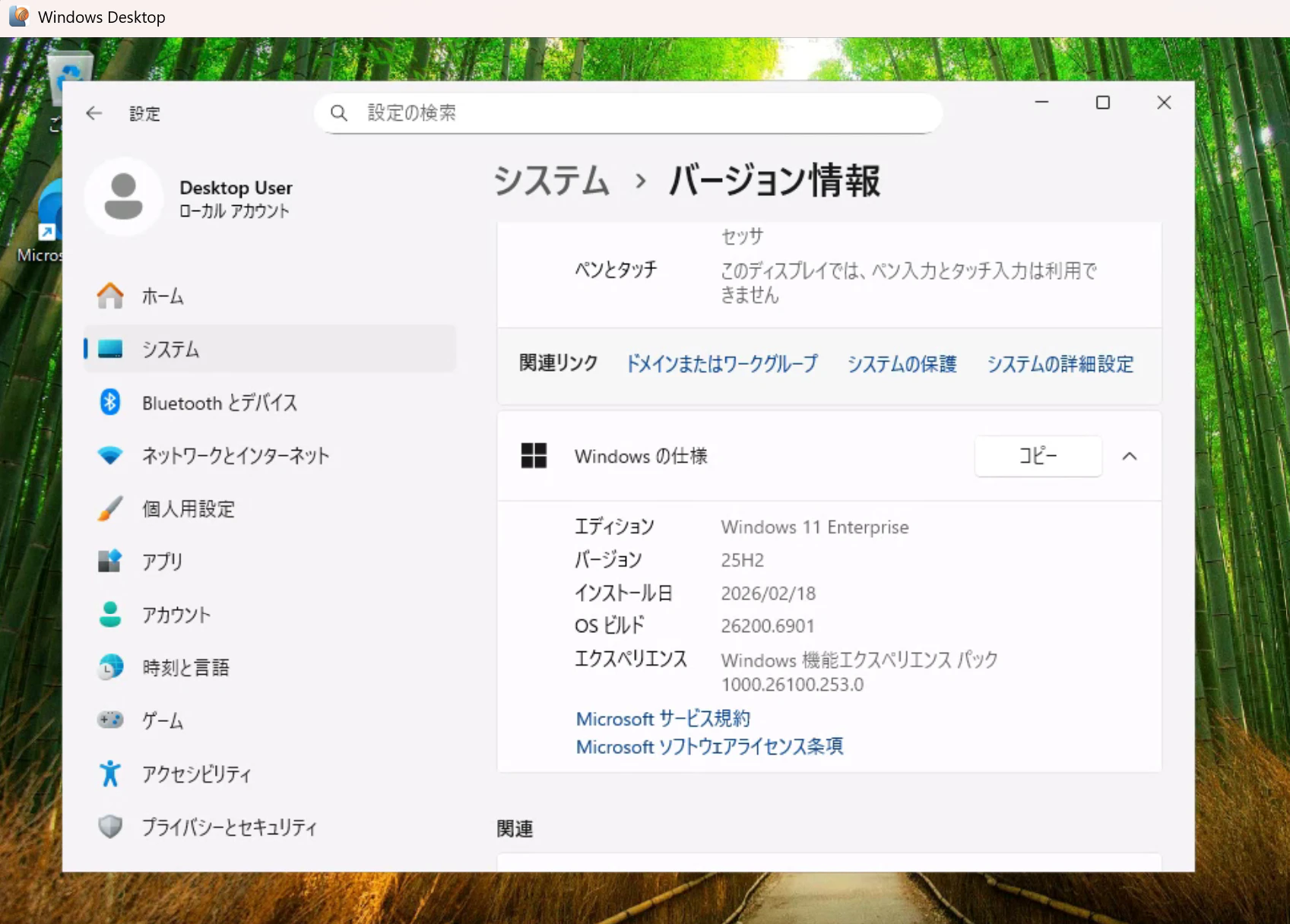
Task: Open Microsoft ソフトウェアライセンス条項 link
Action: click(x=709, y=746)
